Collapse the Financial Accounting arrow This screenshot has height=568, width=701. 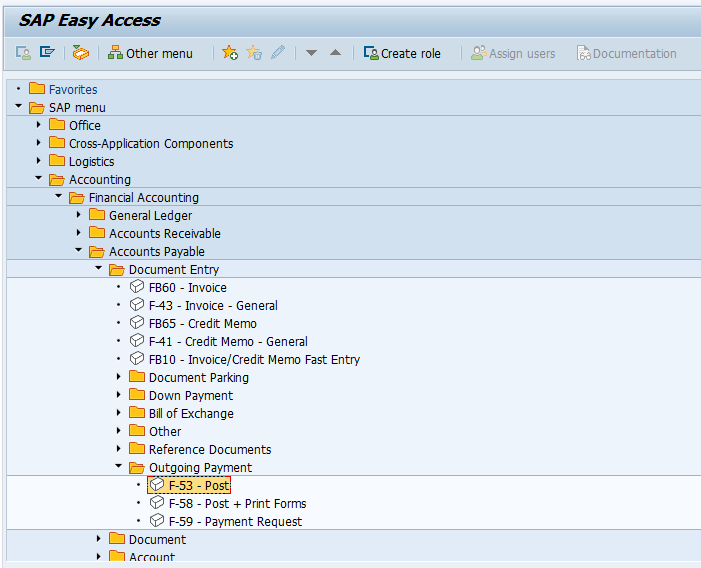(59, 196)
